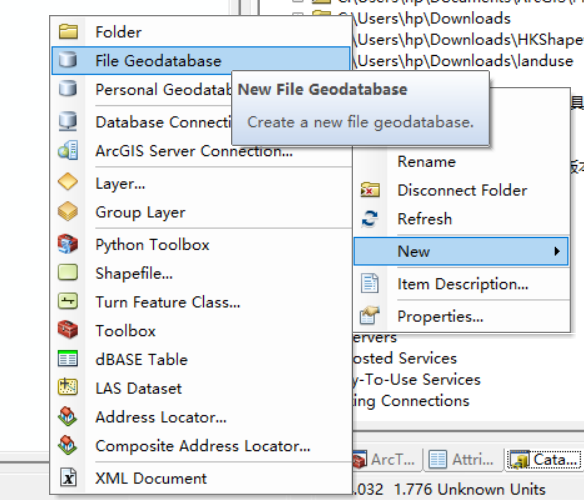Choose Folder from the New submenu
584x500 pixels.
[x=201, y=32]
